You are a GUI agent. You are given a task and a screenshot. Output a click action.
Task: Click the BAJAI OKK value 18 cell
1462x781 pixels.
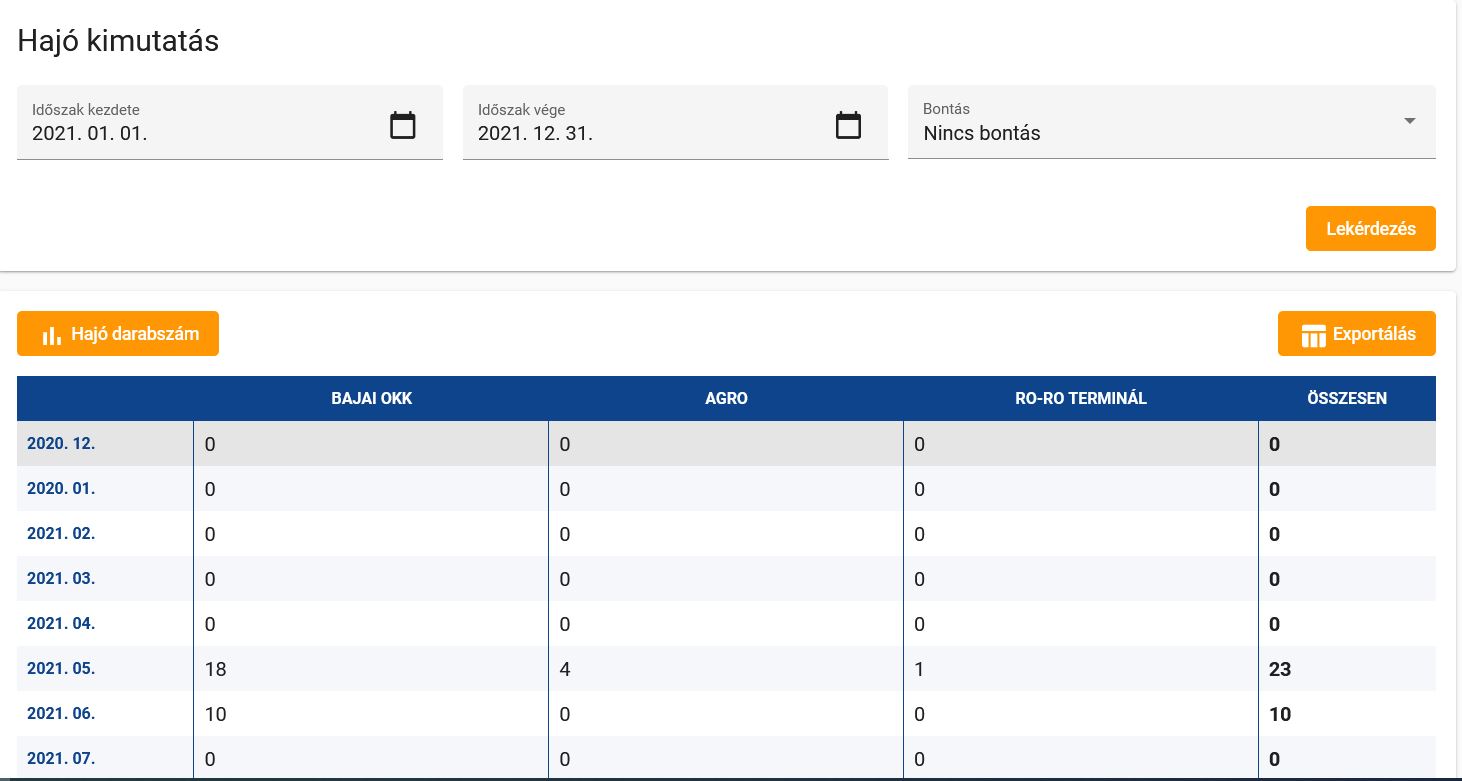(216, 669)
